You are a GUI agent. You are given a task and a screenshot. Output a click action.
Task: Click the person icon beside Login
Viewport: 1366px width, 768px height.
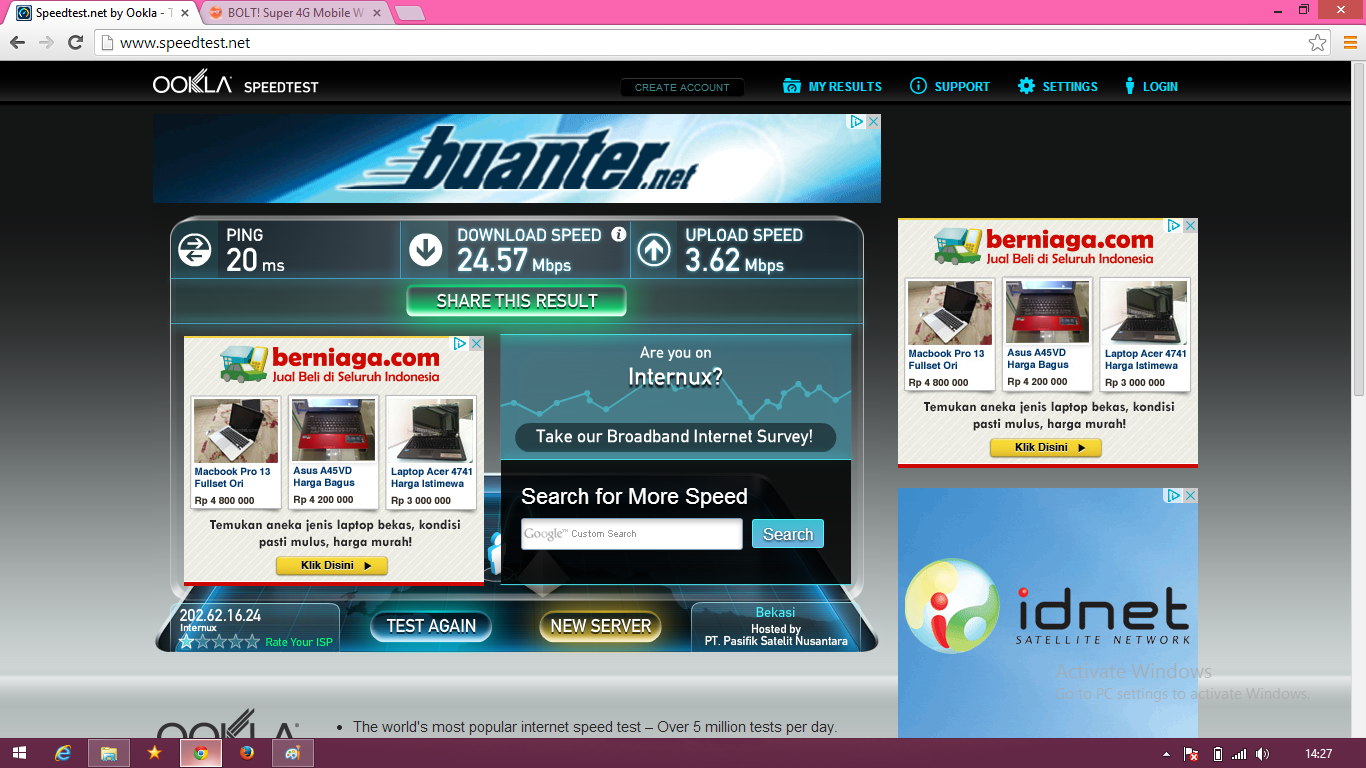(x=1130, y=86)
